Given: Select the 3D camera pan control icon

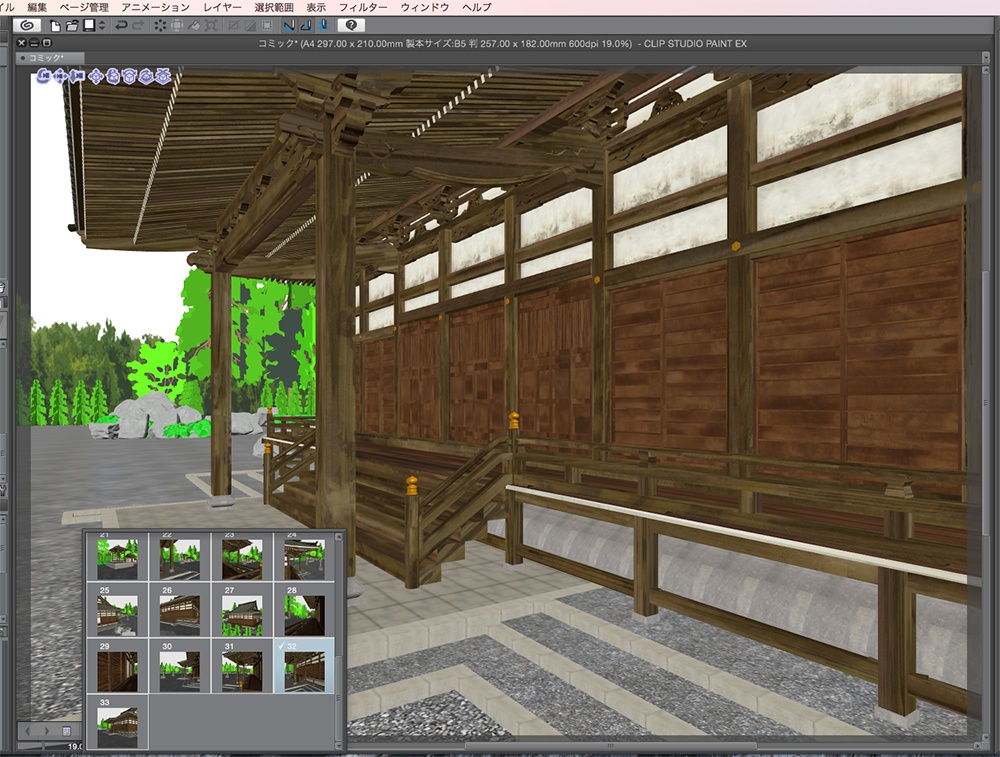Looking at the screenshot, I should point(60,77).
